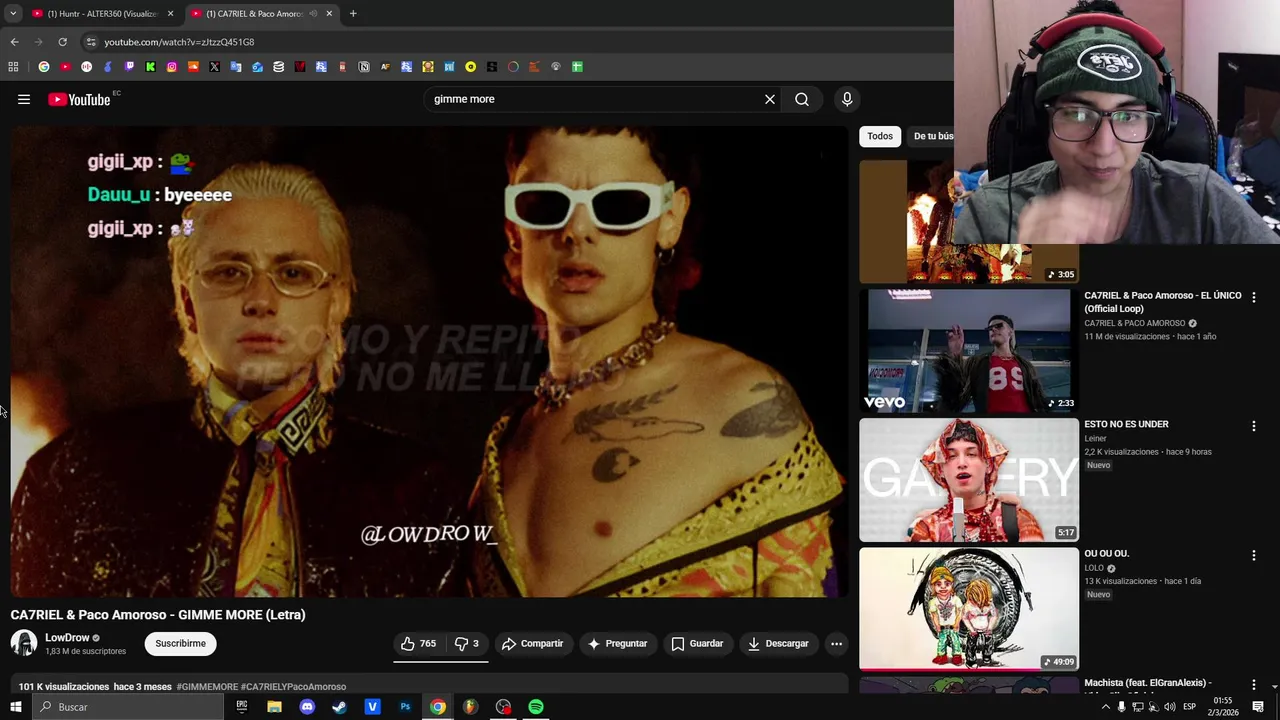Open options for ESTO NO ES UNDER
This screenshot has height=720, width=1280.
[1253, 426]
